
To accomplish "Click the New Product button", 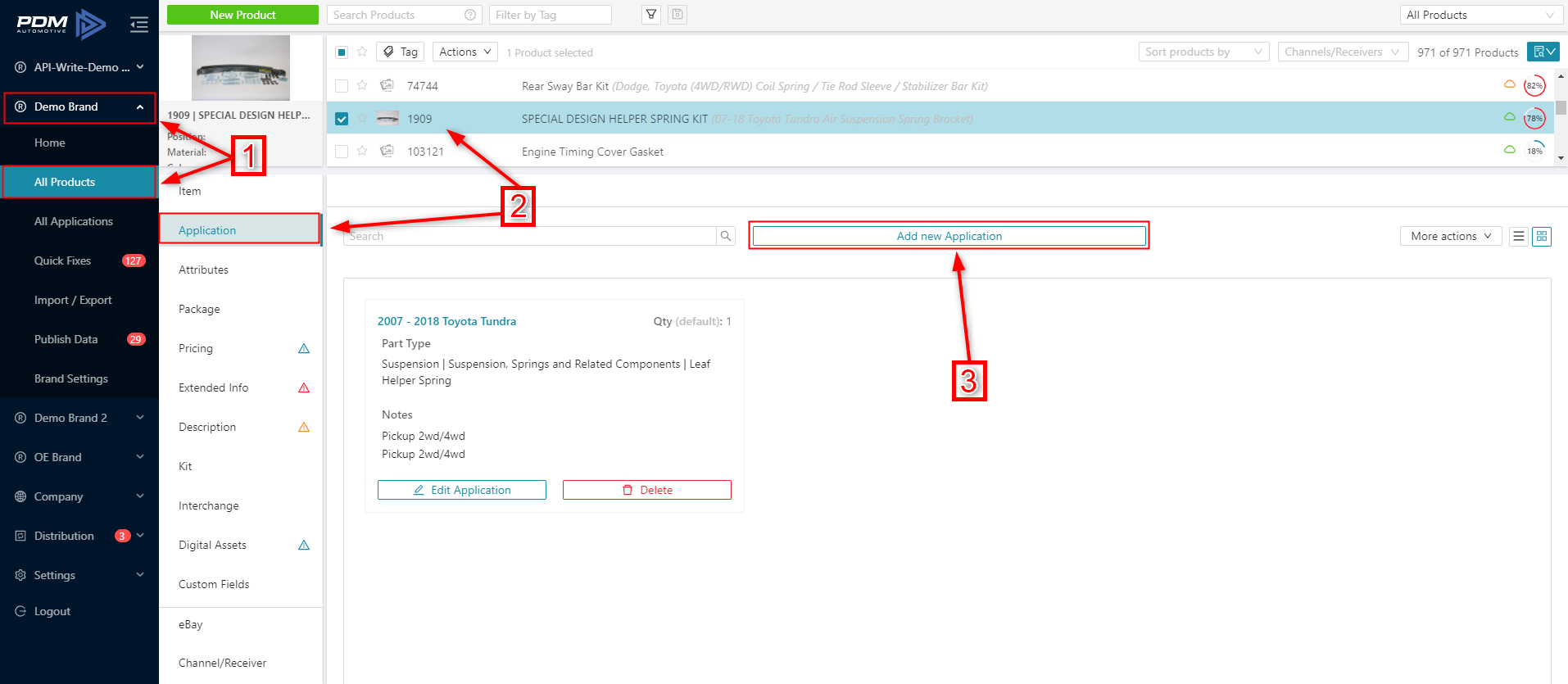I will click(242, 15).
